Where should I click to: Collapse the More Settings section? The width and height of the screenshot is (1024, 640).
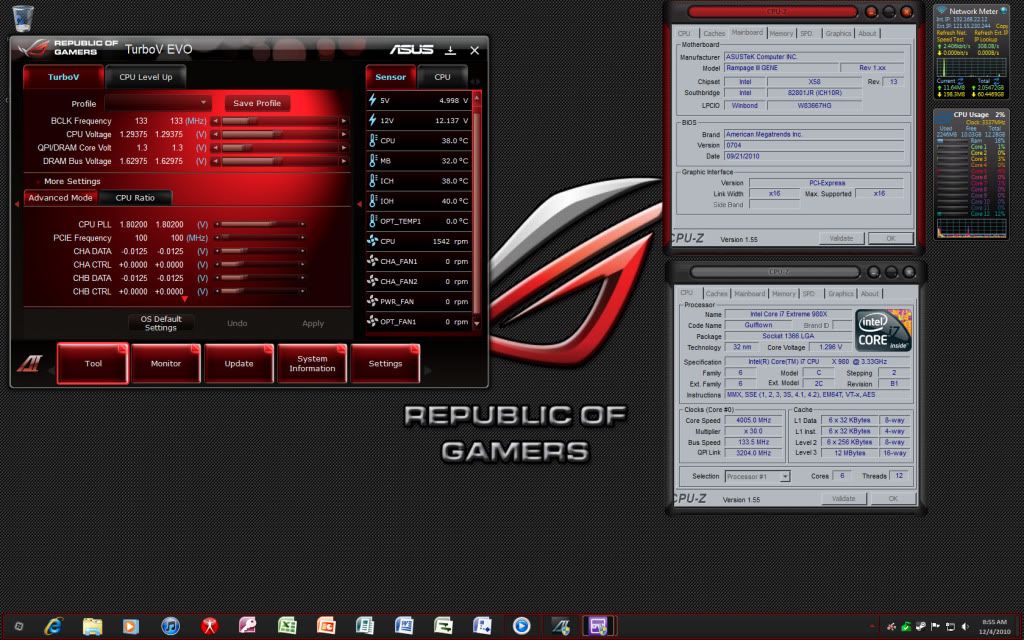coord(40,181)
